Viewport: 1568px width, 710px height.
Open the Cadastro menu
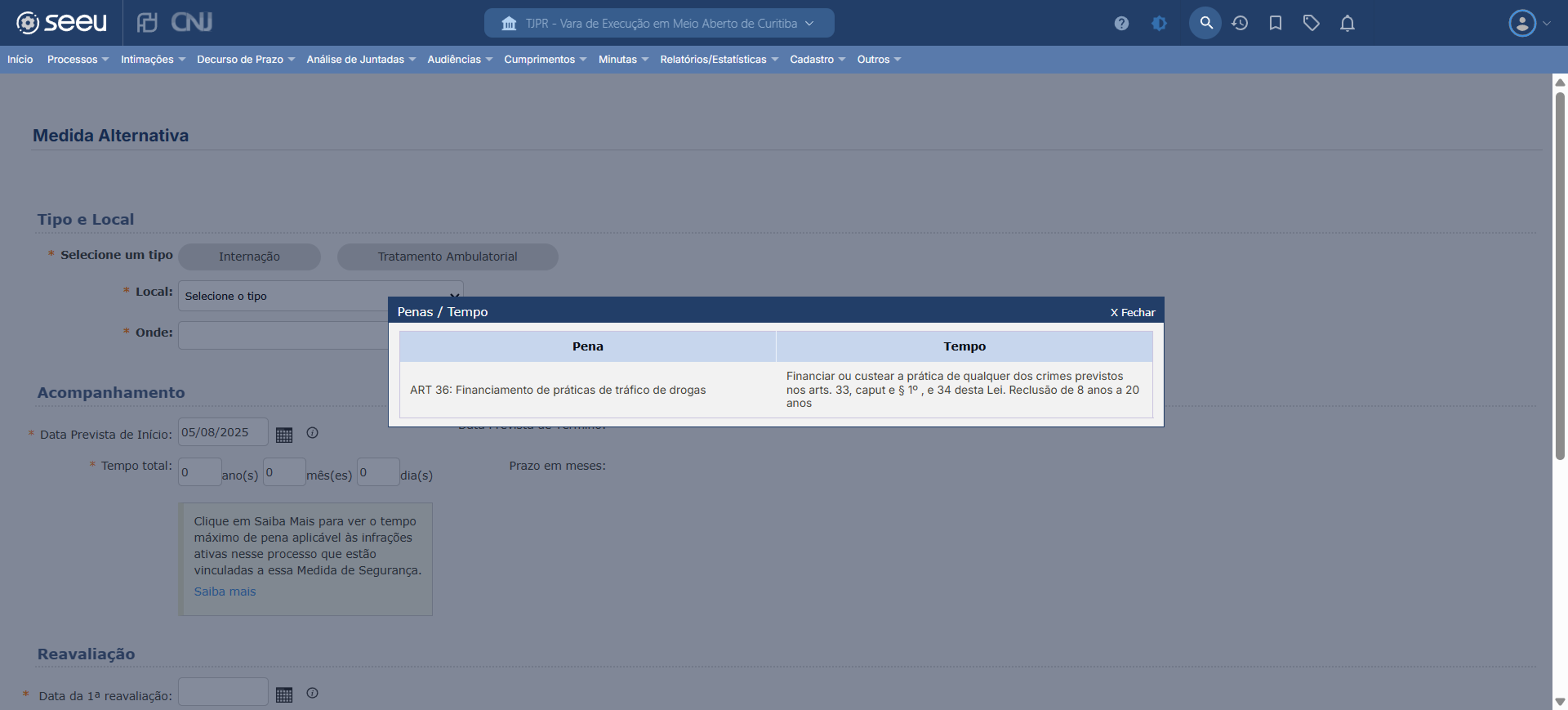[x=817, y=59]
